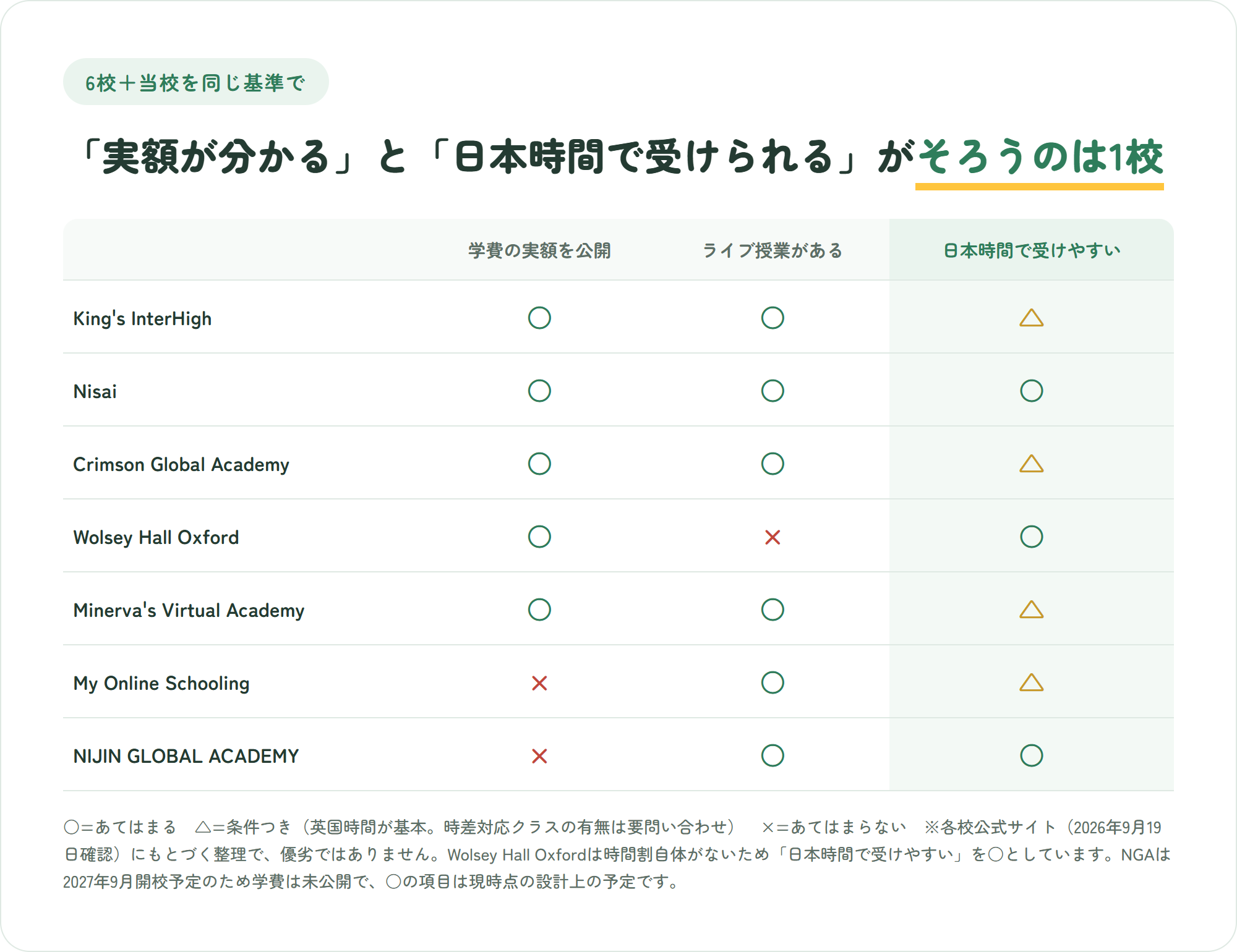Click Nisai Japan-time circle mark
1237x952 pixels.
tap(1032, 391)
